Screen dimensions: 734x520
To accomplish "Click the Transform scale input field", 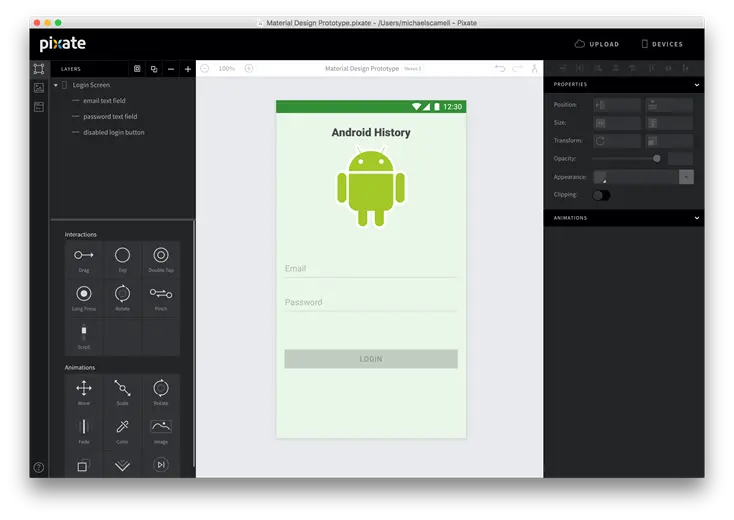I will [669, 141].
